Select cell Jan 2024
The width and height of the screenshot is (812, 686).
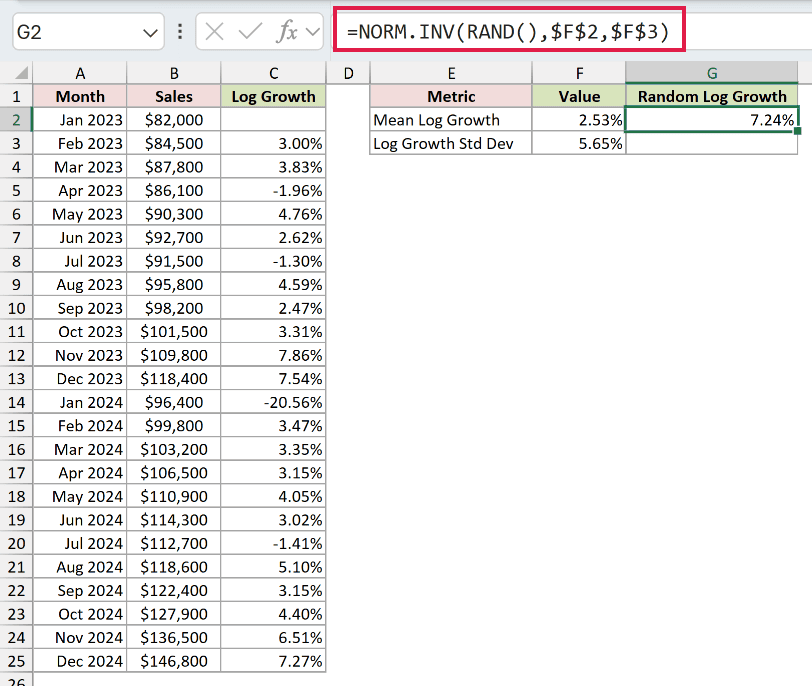point(80,402)
